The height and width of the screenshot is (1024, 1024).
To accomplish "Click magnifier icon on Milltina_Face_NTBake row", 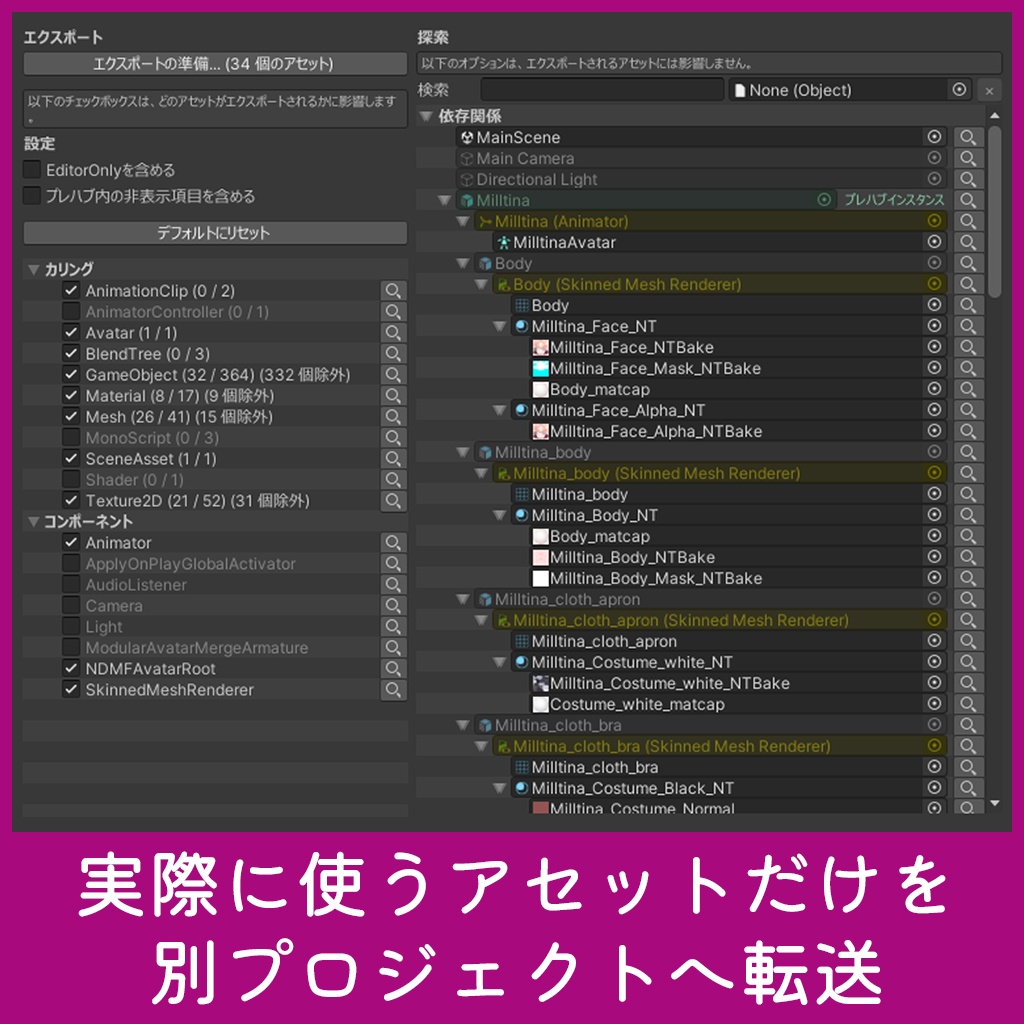I will pos(968,347).
